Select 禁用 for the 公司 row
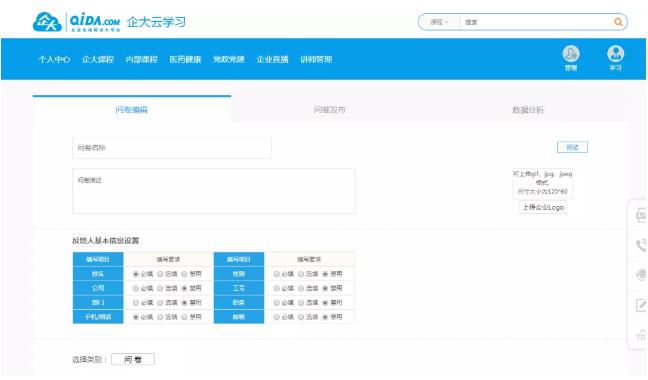 tap(184, 288)
